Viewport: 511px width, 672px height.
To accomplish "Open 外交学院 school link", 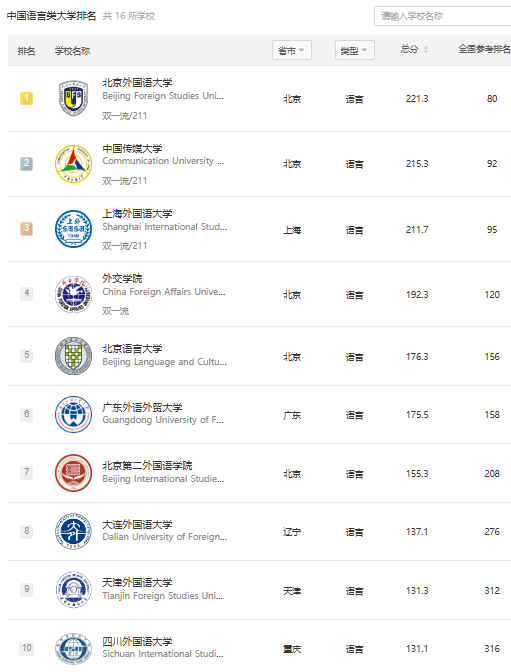I will [x=122, y=279].
